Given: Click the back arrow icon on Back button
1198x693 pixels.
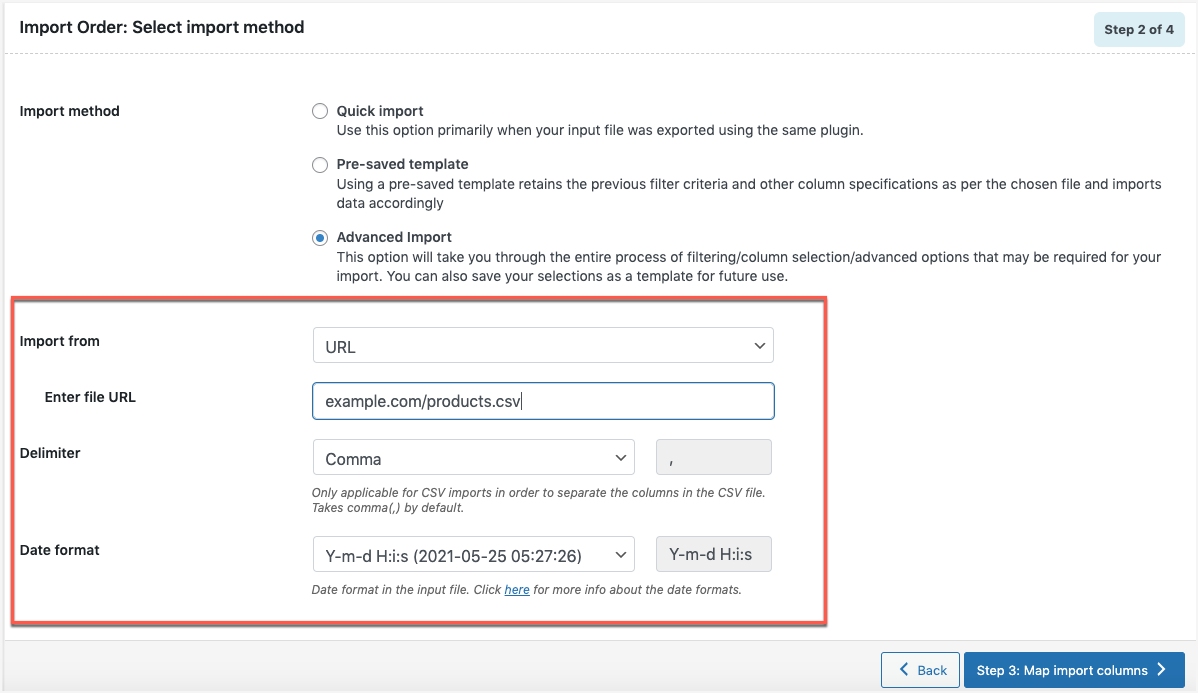Looking at the screenshot, I should pyautogui.click(x=905, y=669).
